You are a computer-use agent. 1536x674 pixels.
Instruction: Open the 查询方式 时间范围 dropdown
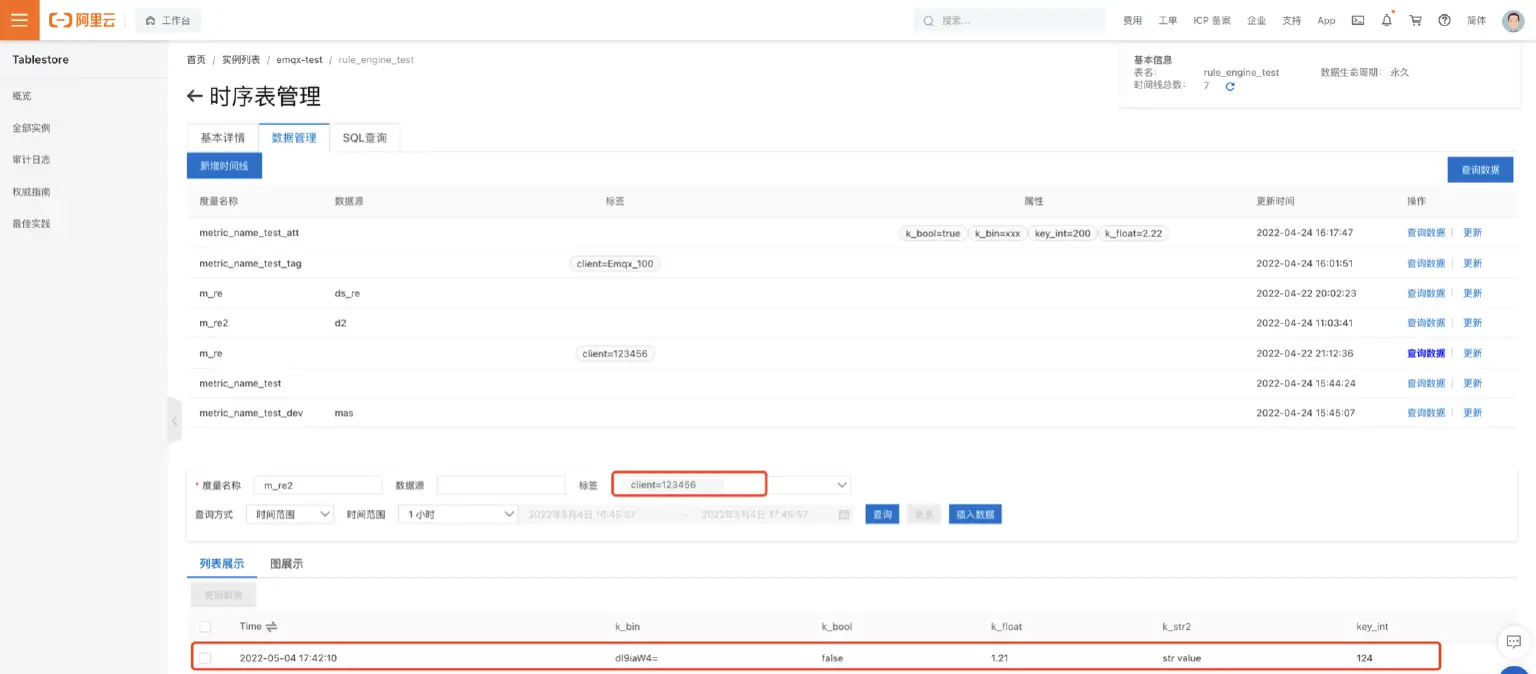click(292, 514)
